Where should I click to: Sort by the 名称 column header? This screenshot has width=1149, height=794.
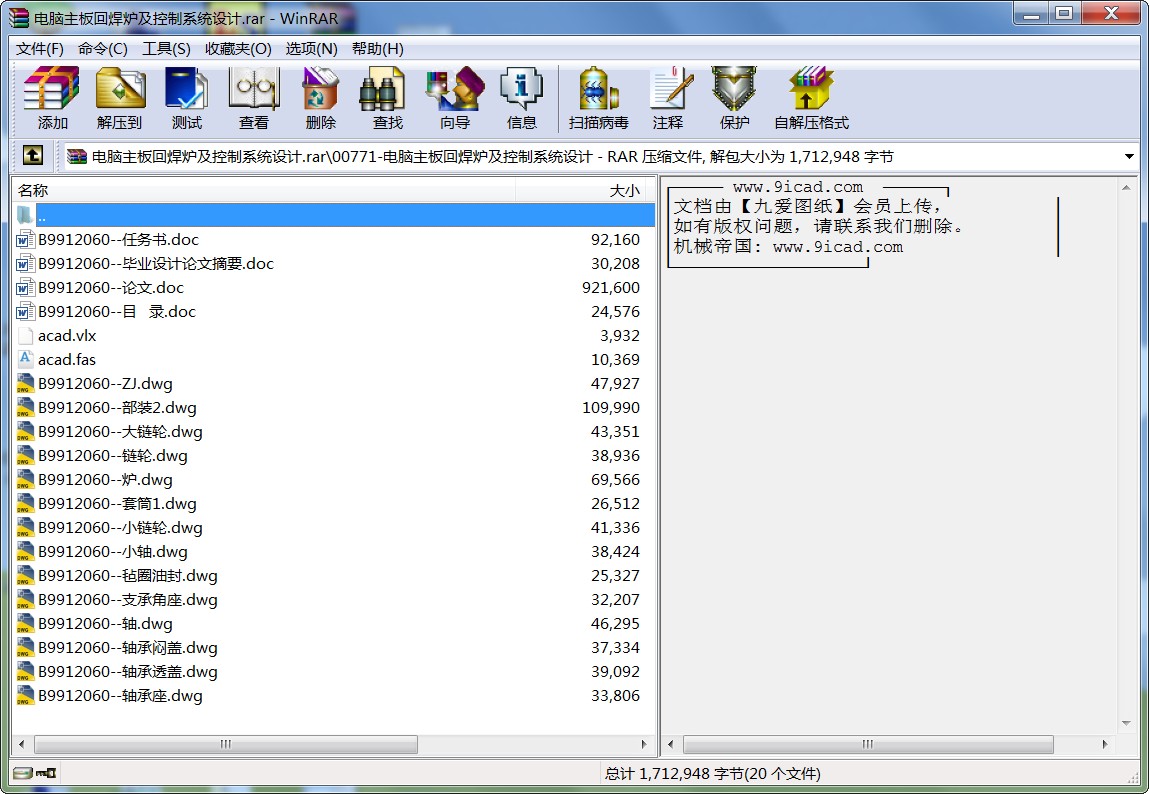[264, 190]
